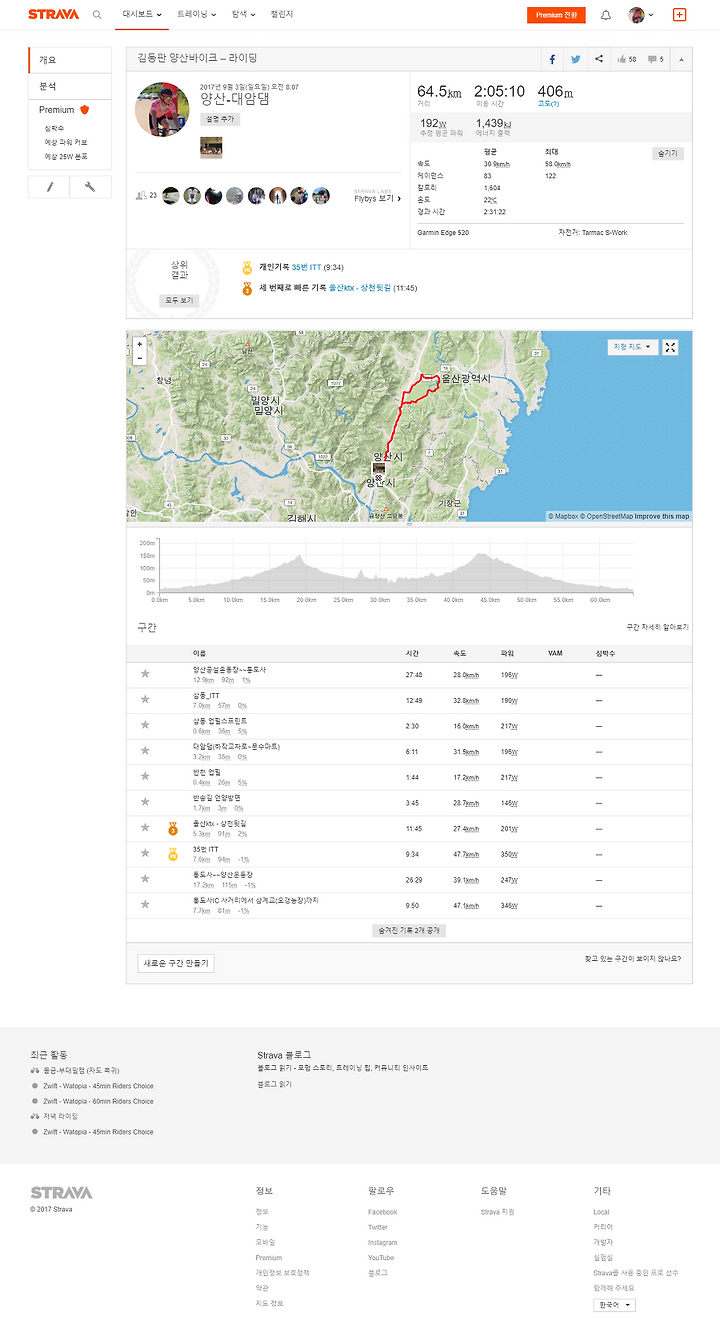720x1336 pixels.
Task: Collapse activity header with up arrow
Action: coord(681,59)
